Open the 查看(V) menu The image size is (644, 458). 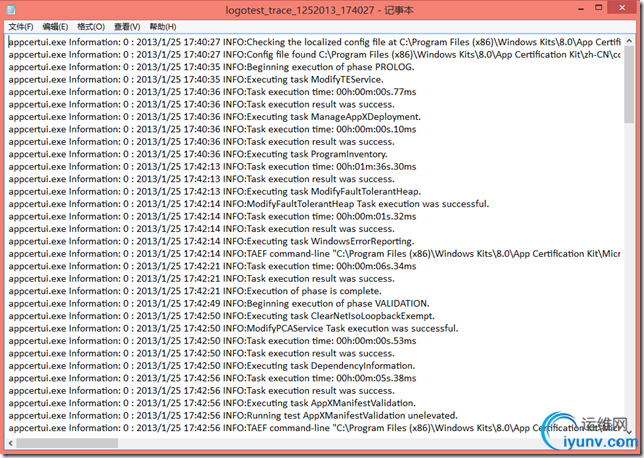click(x=127, y=27)
